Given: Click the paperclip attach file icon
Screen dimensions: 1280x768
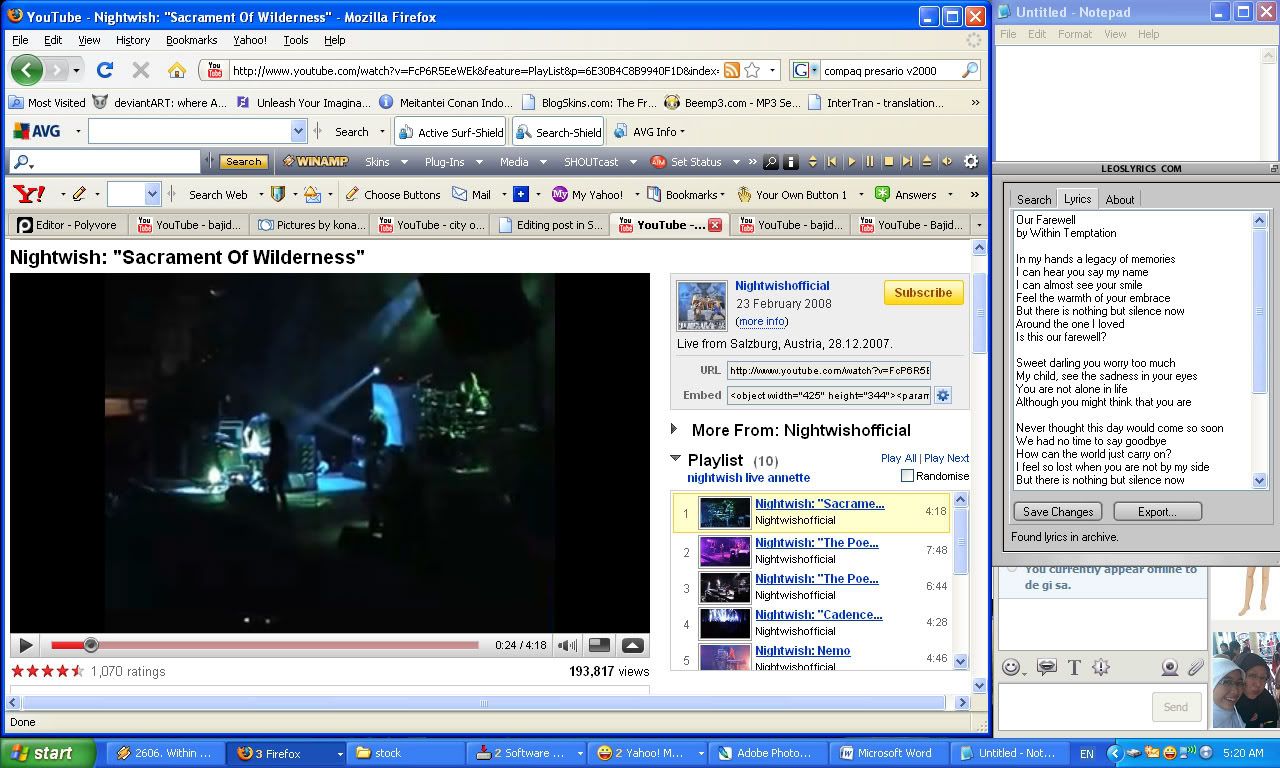Looking at the screenshot, I should point(1196,667).
